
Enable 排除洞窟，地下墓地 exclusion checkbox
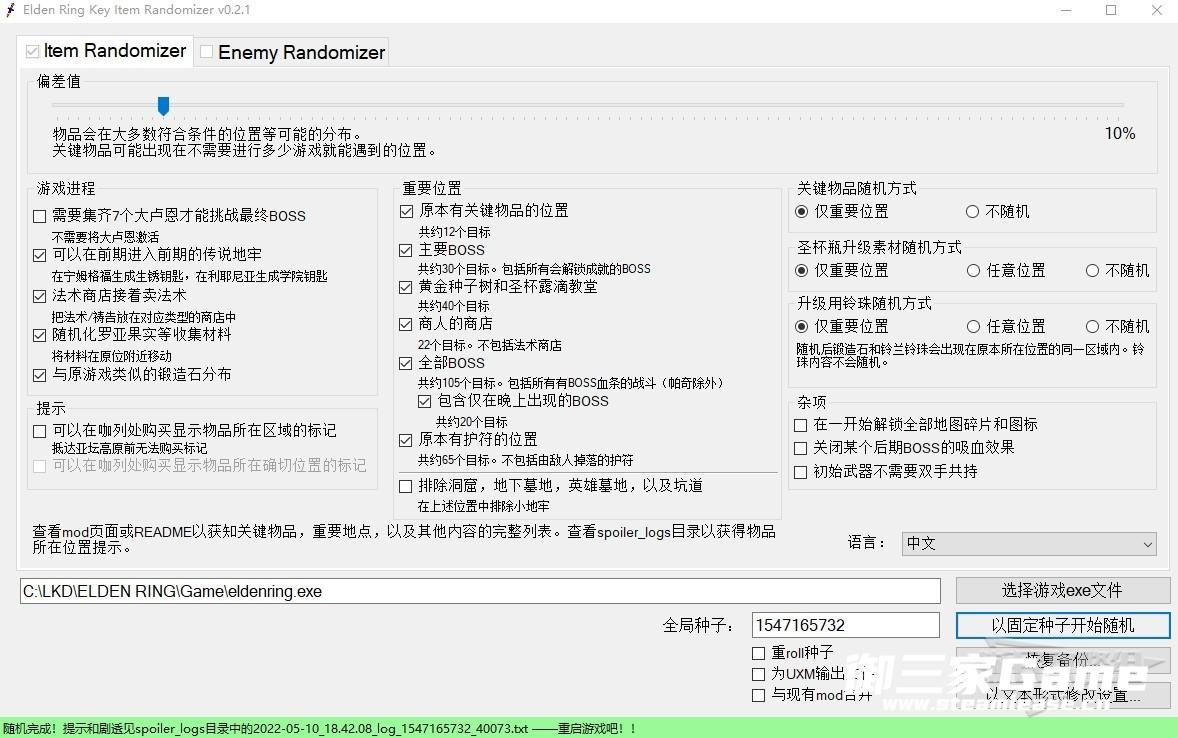tap(406, 486)
